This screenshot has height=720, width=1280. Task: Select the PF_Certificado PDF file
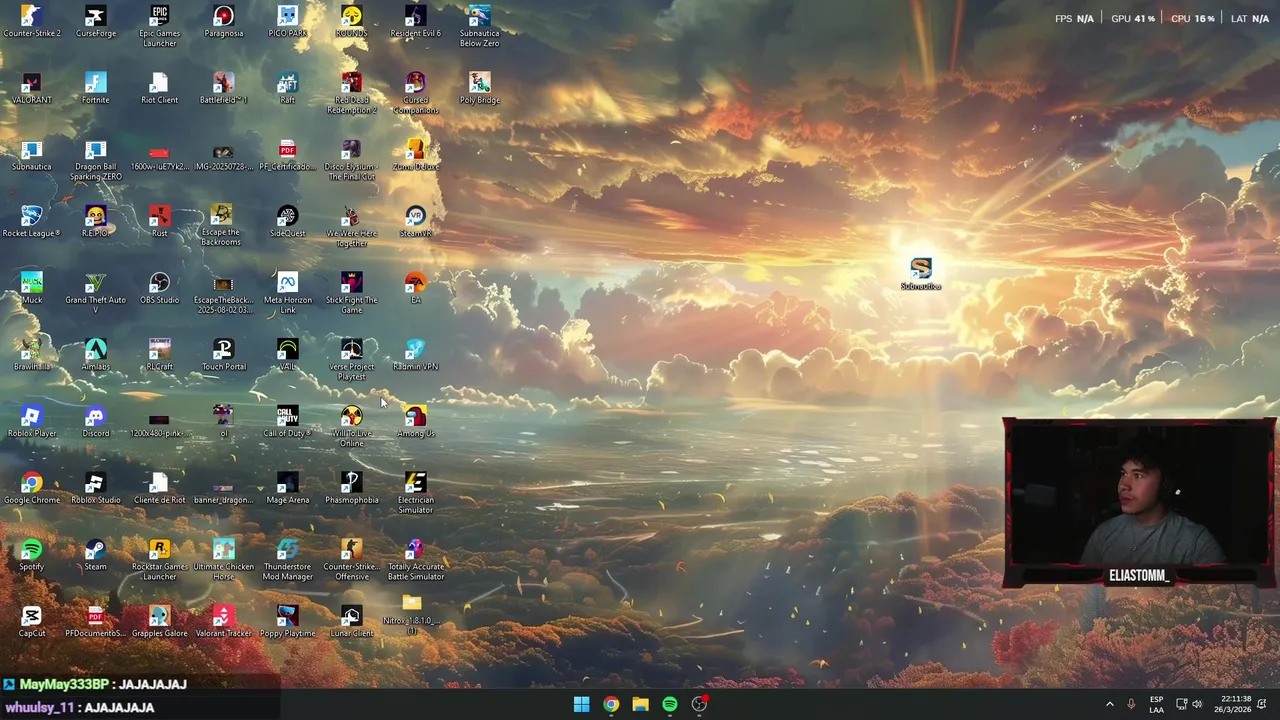click(x=287, y=155)
